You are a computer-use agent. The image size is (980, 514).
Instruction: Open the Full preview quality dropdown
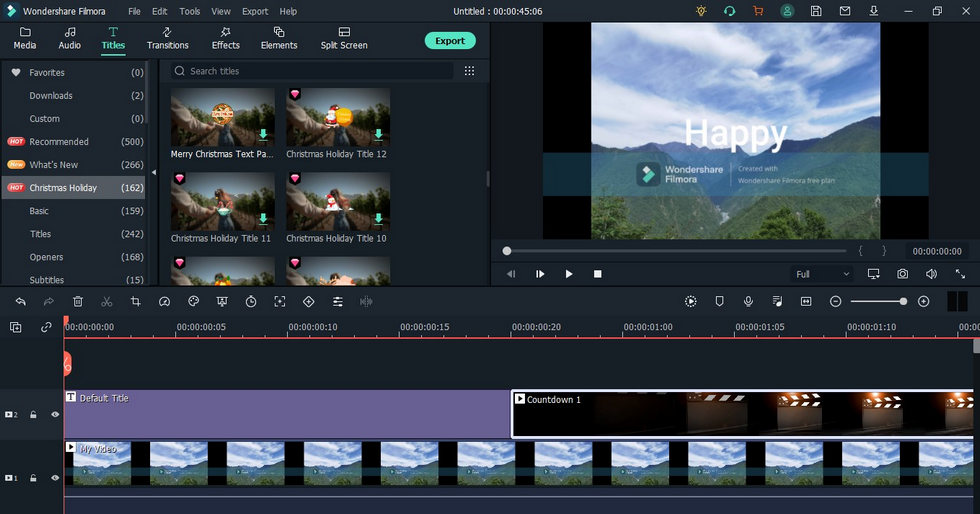point(822,274)
